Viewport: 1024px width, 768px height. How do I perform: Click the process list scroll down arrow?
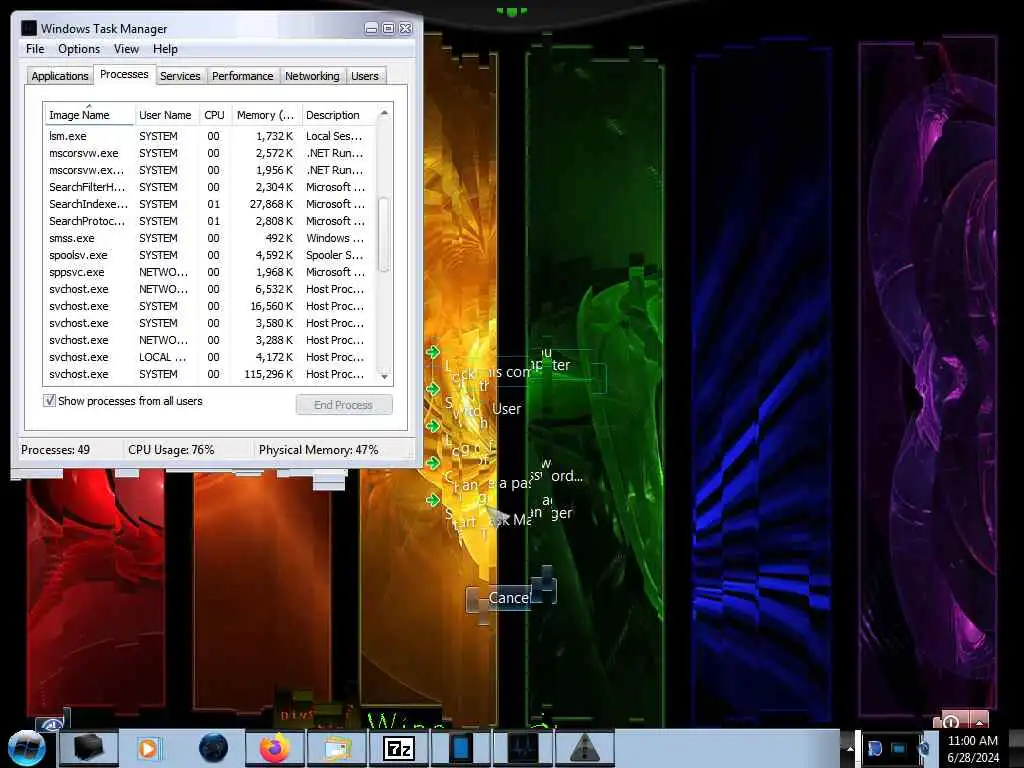(384, 376)
